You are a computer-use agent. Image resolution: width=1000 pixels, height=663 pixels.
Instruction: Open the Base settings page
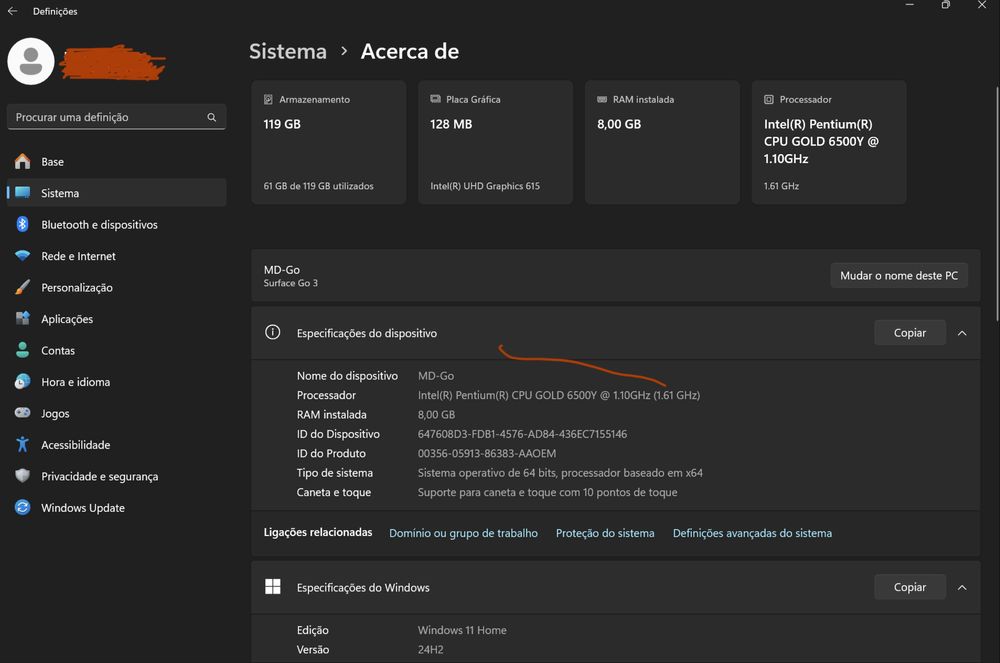tap(117, 161)
